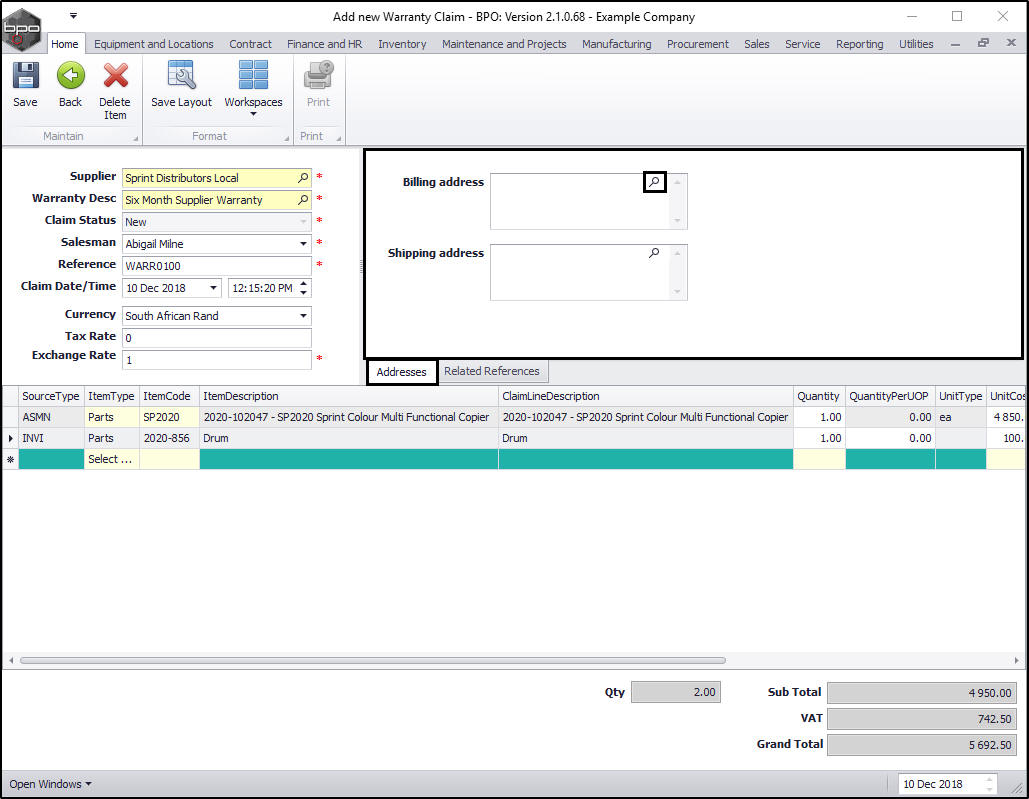Click 'Select ...' in new row
Screen dimensions: 1029x799
pos(111,459)
